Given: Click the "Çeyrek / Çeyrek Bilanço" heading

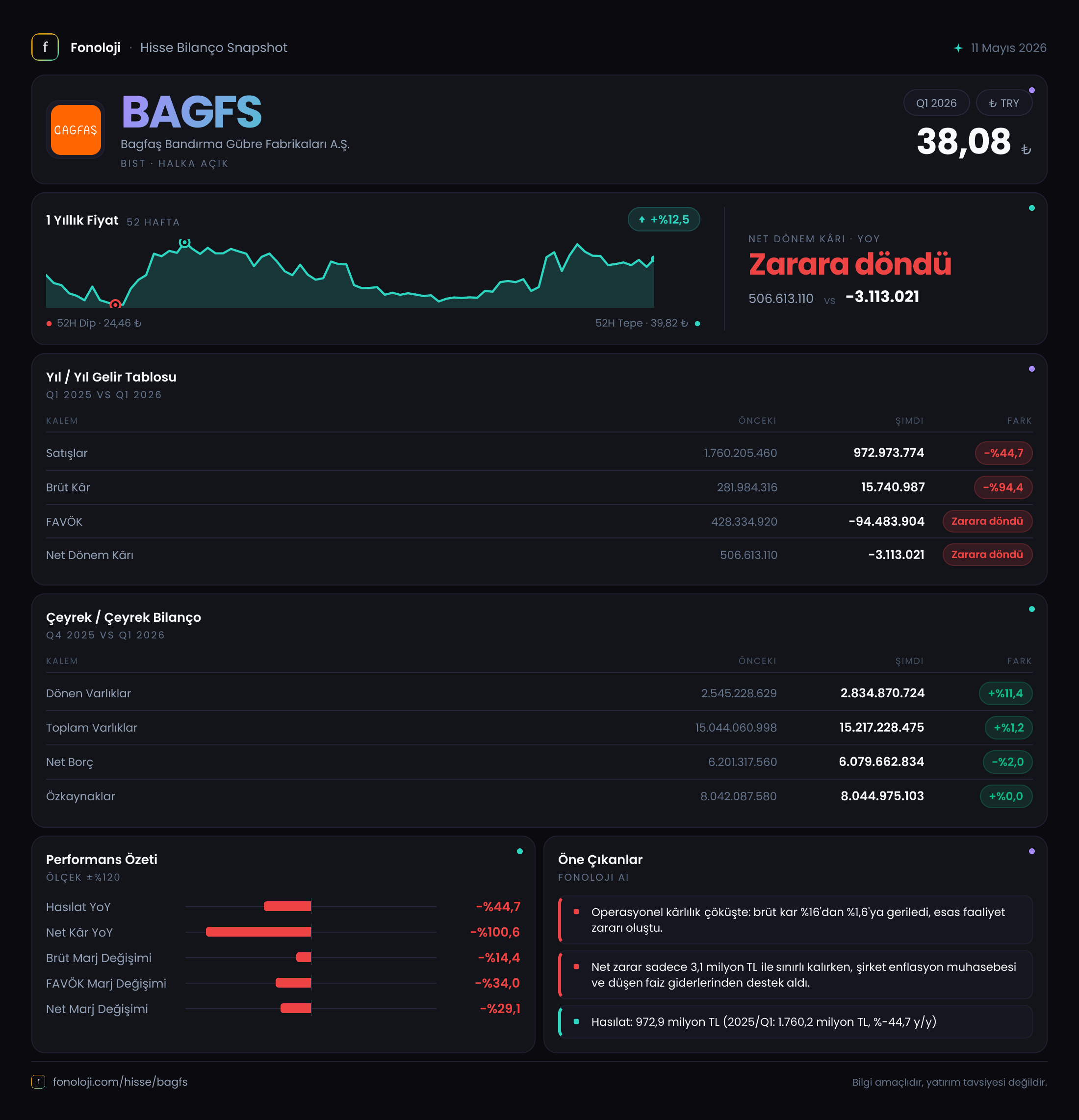Looking at the screenshot, I should (x=124, y=618).
